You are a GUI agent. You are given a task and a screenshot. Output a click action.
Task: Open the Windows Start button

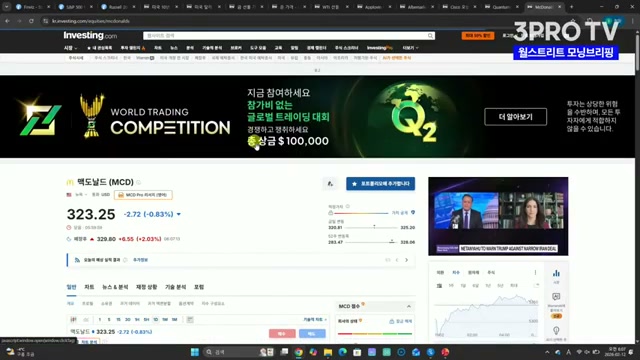pos(195,352)
